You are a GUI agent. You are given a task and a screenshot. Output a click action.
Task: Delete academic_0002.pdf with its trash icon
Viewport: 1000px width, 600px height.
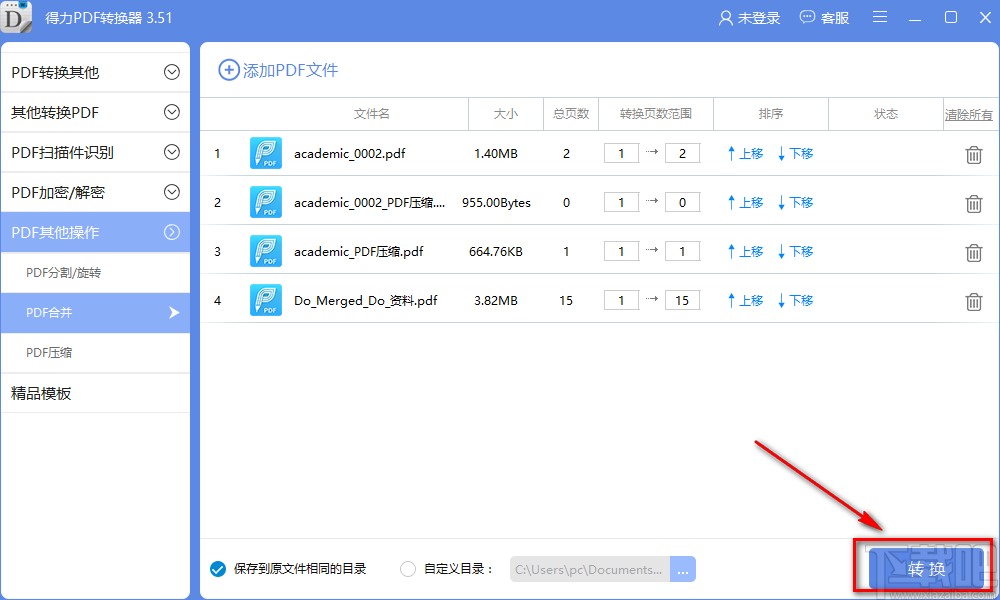(973, 154)
